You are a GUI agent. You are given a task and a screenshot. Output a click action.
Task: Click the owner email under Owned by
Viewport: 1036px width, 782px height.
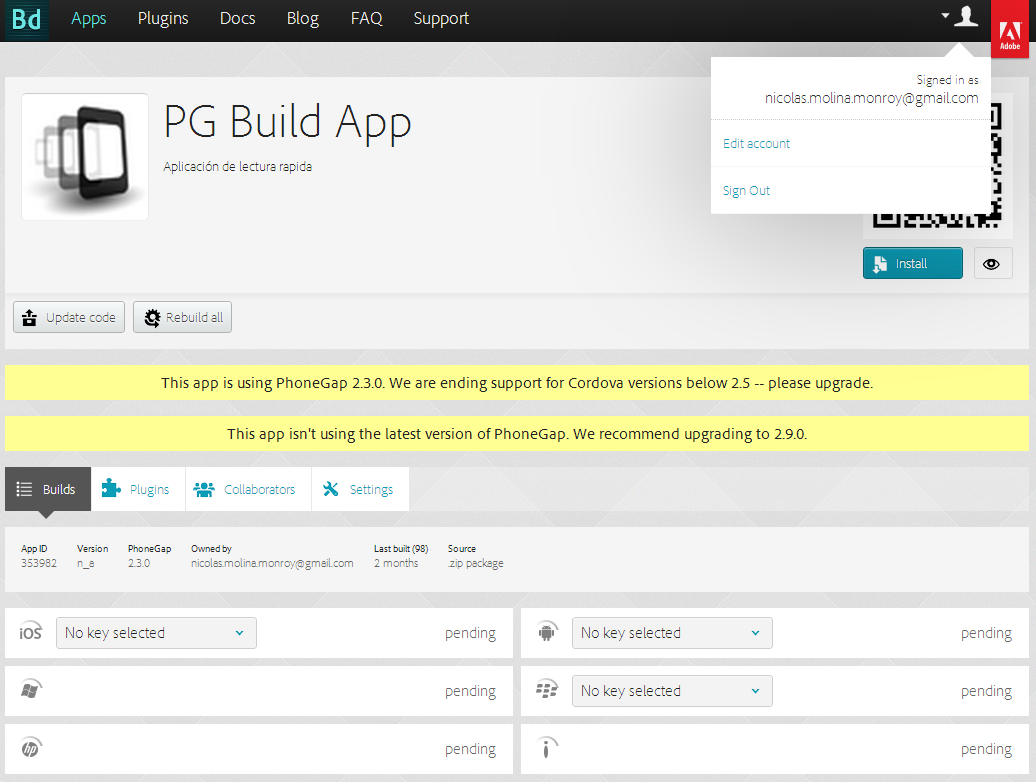(272, 563)
